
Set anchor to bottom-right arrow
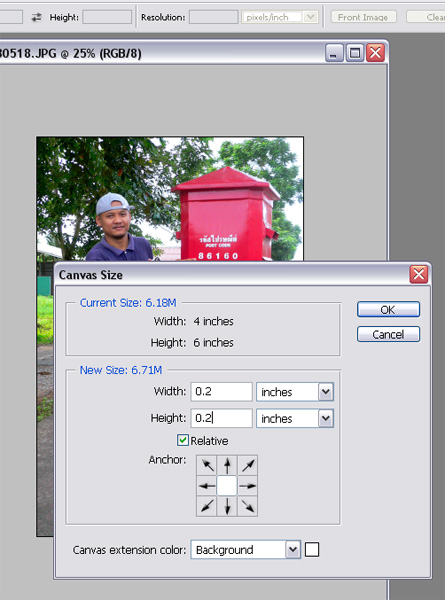(247, 506)
